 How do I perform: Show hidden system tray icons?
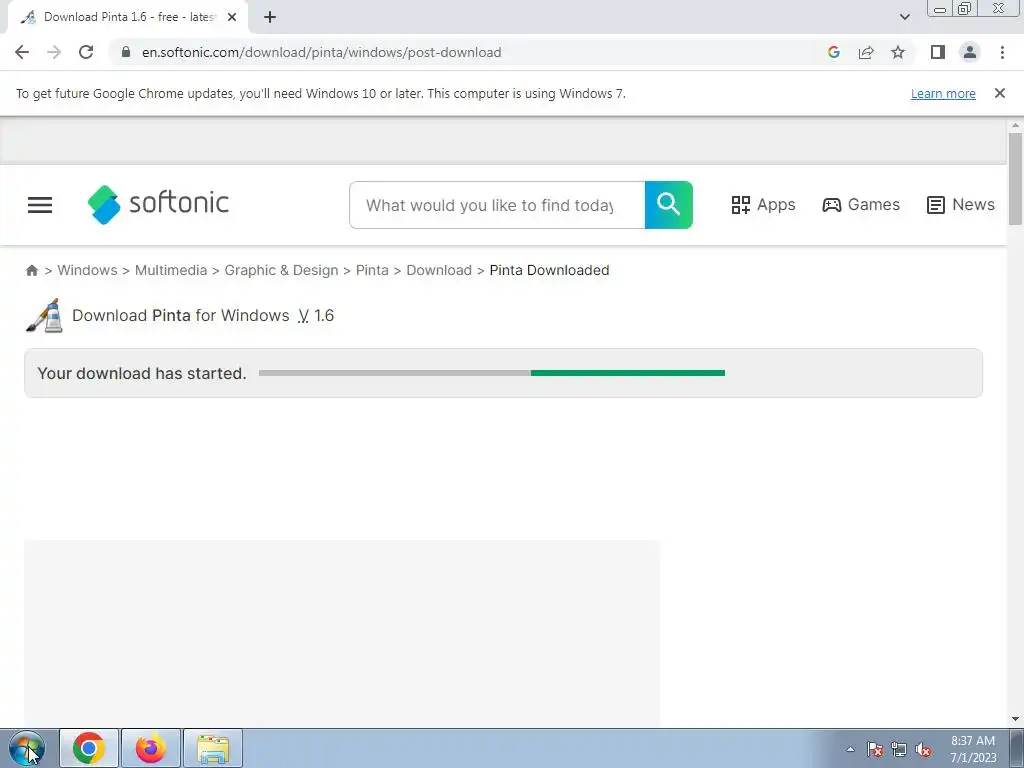tap(850, 749)
